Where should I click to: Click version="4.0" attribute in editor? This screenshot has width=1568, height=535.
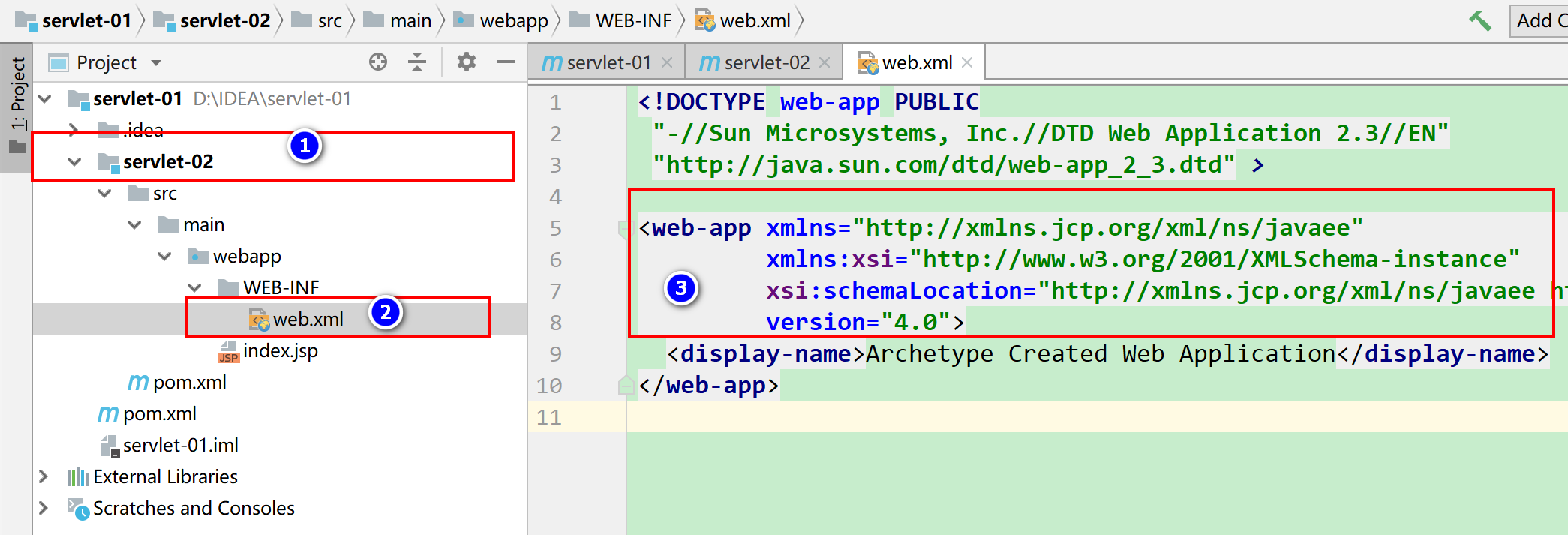859,322
